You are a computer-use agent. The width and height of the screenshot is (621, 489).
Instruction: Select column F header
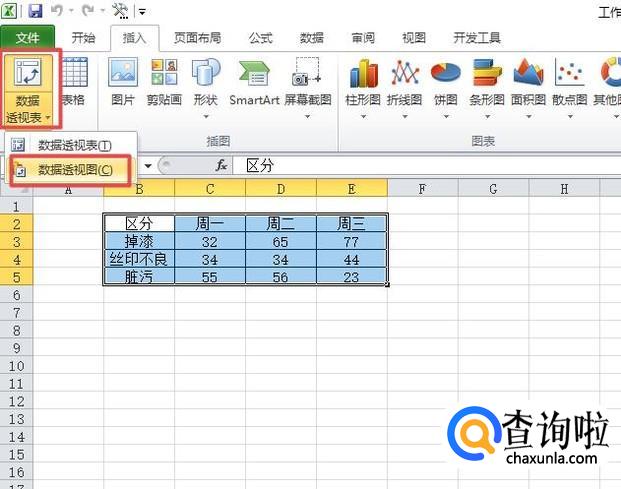point(423,189)
